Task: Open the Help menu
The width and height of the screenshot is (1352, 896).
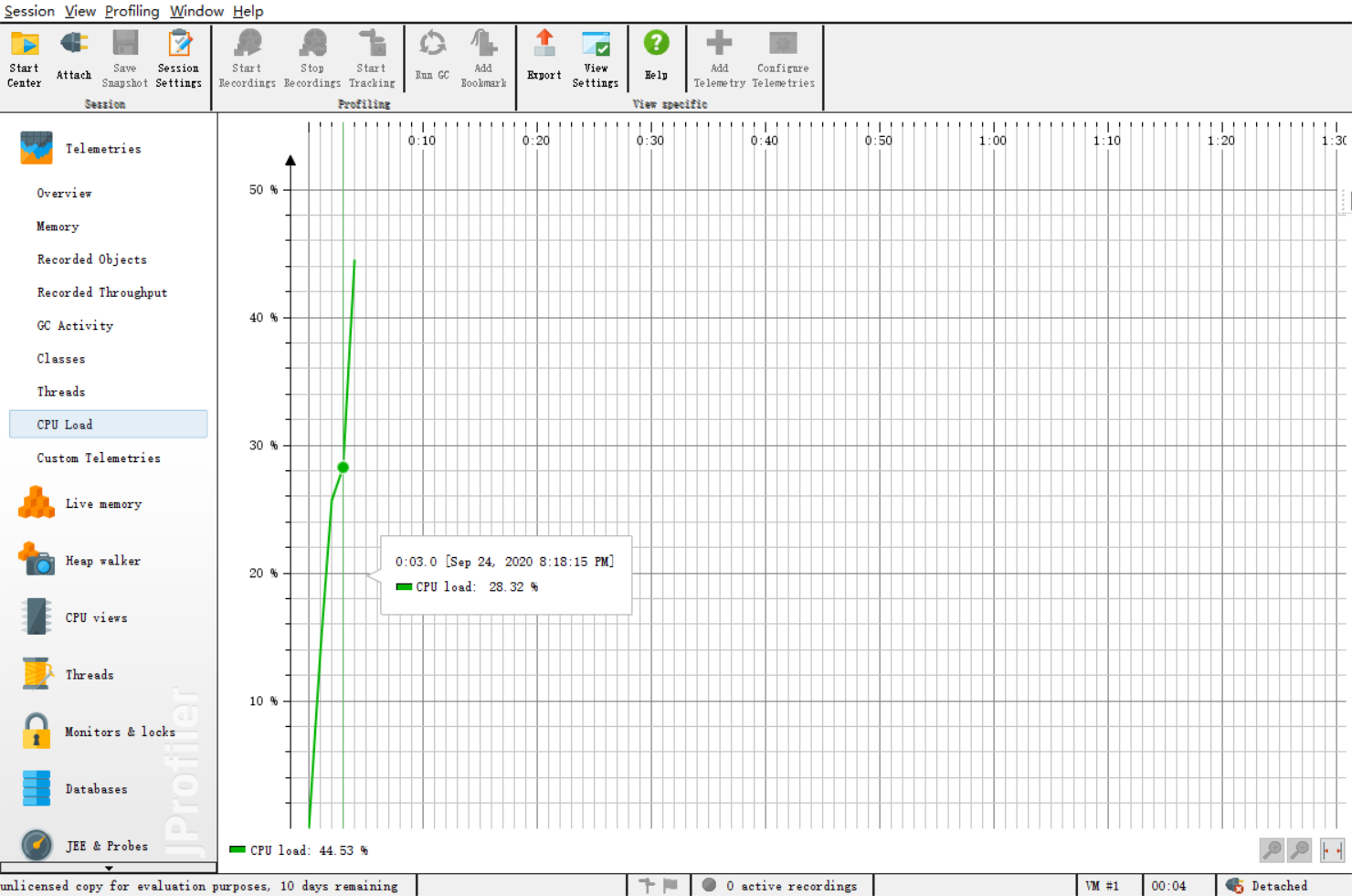Action: click(248, 11)
